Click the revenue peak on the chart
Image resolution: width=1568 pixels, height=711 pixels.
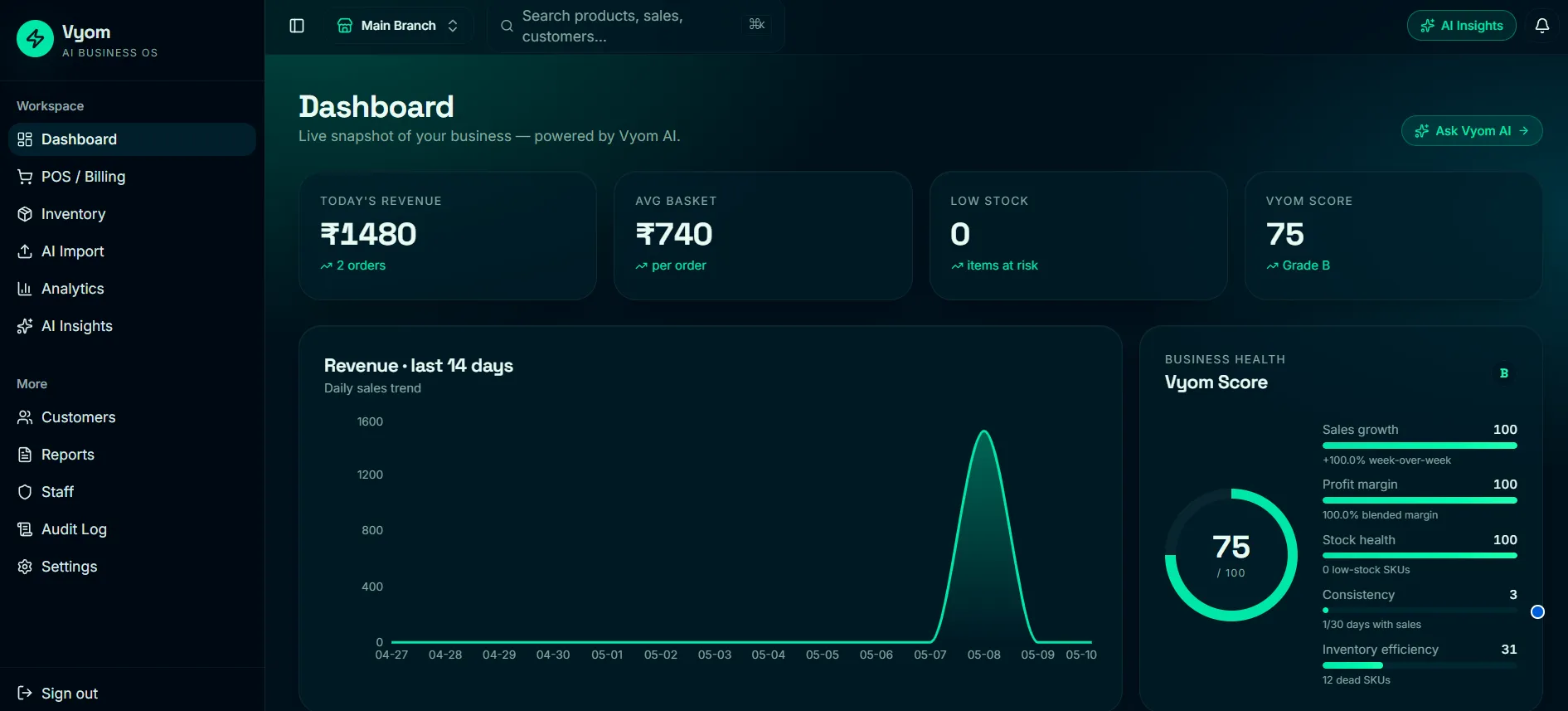[984, 431]
